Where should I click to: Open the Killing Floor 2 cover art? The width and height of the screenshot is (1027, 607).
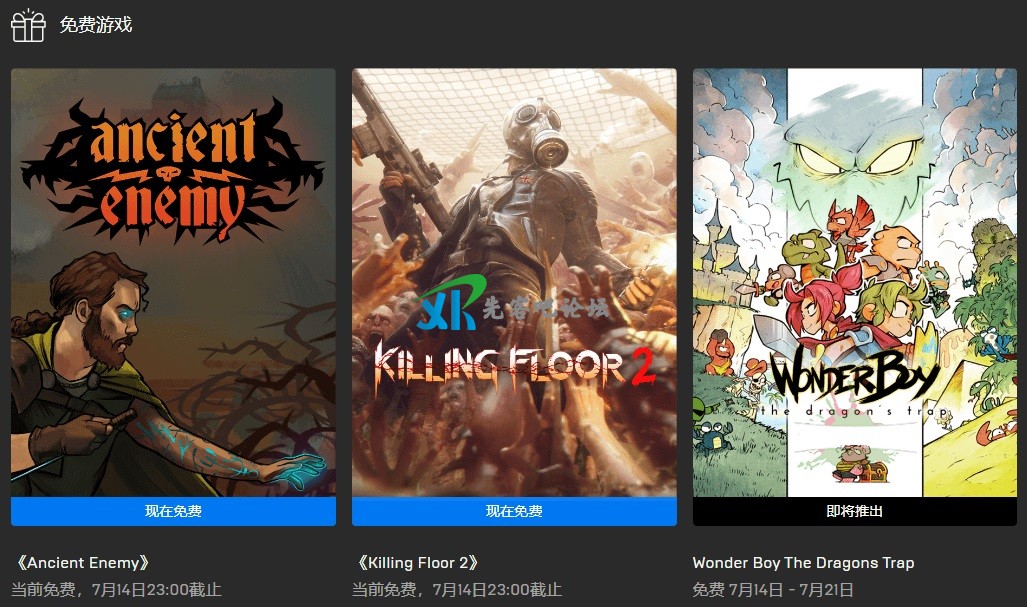tap(514, 282)
